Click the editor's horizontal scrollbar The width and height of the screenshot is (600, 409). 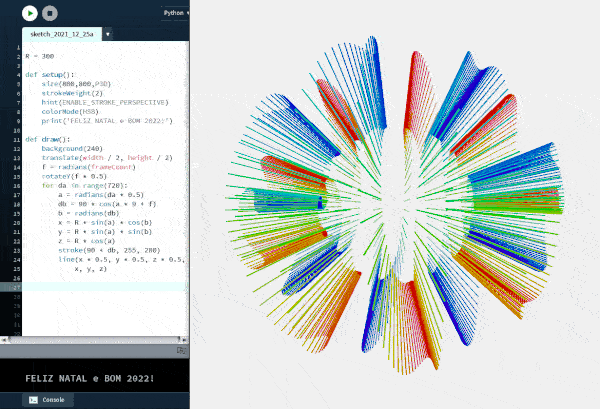tap(90, 339)
